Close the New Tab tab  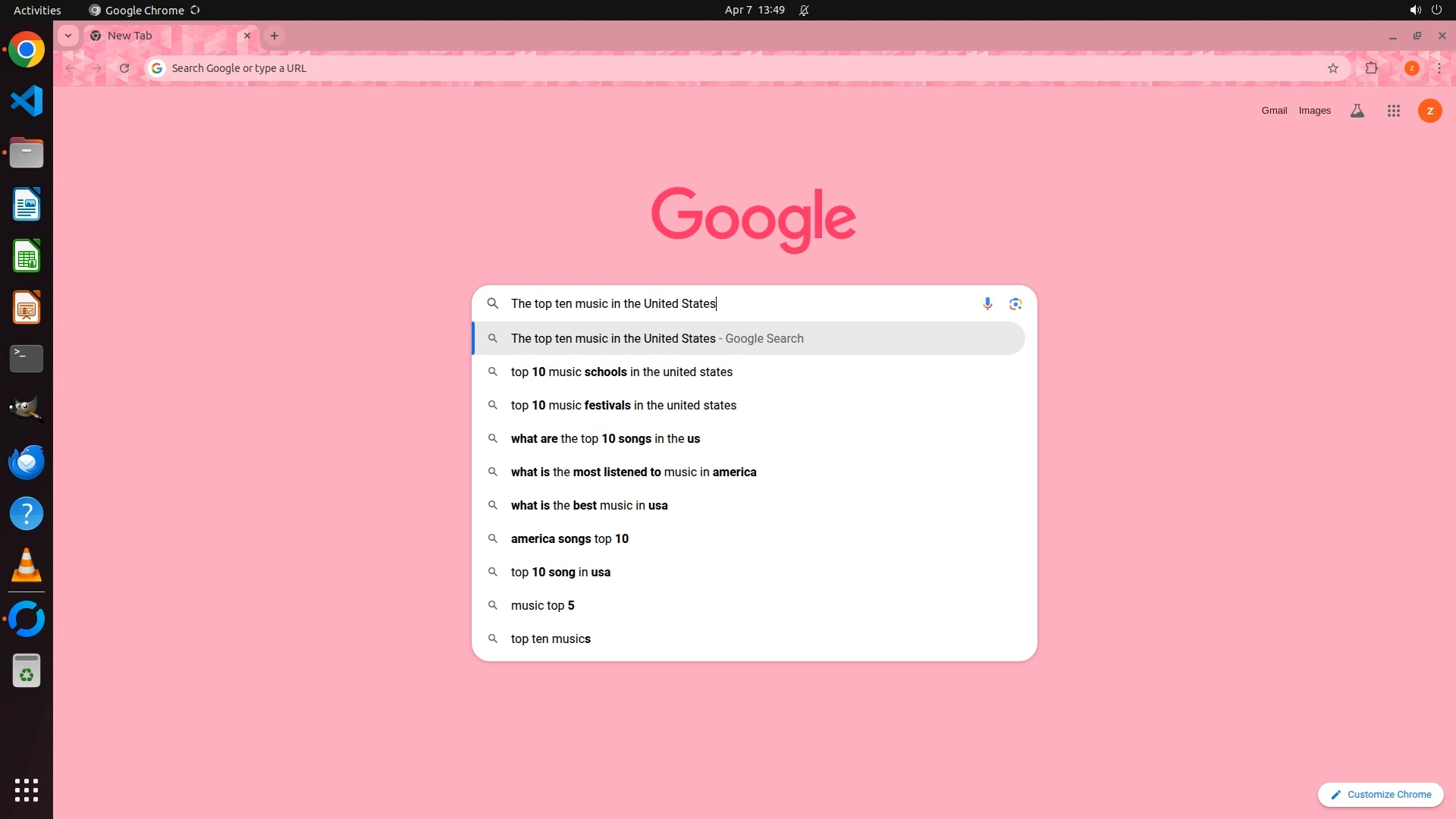point(246,36)
